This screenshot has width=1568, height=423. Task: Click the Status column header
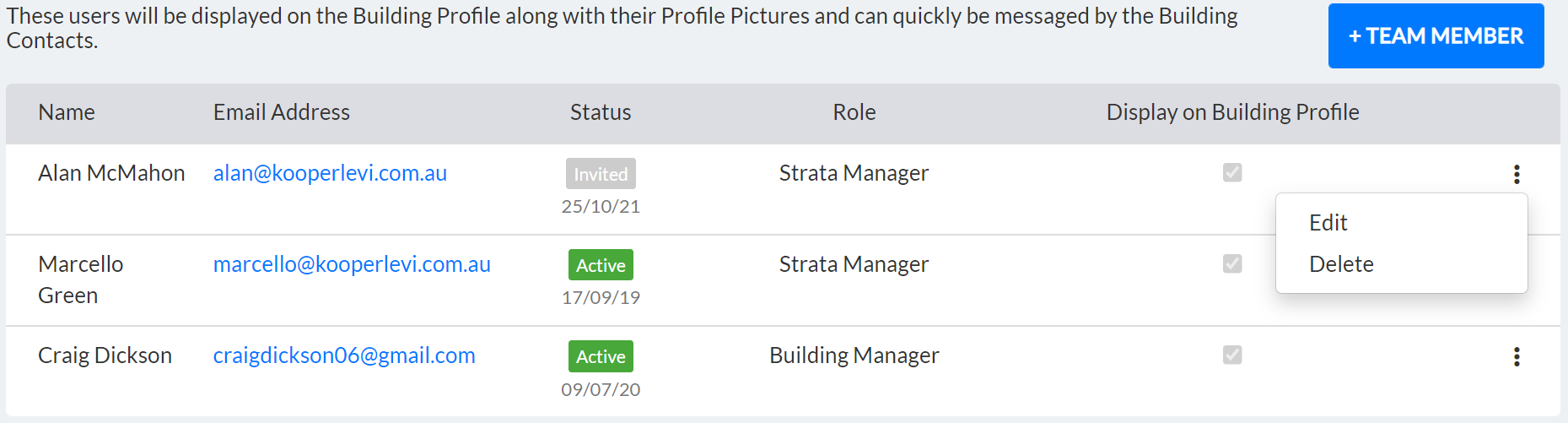tap(601, 112)
